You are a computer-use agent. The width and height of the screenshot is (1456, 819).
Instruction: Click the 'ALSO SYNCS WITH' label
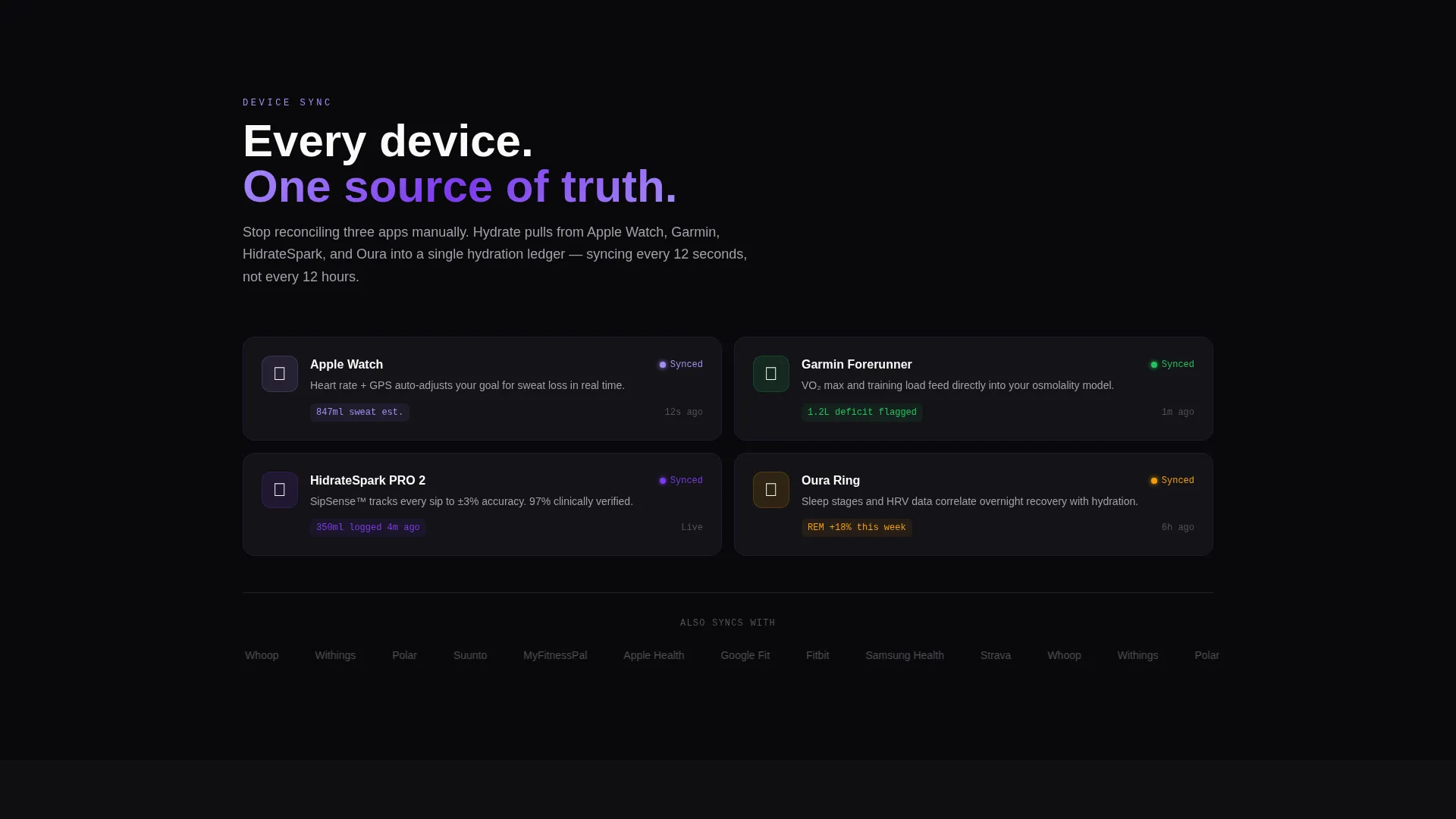[728, 623]
